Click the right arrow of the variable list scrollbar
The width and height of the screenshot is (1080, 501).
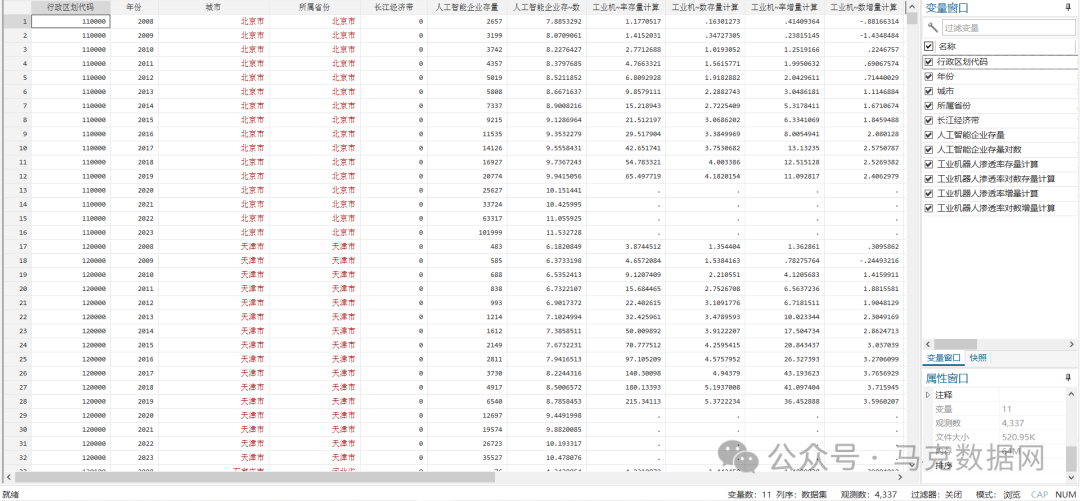(1071, 344)
